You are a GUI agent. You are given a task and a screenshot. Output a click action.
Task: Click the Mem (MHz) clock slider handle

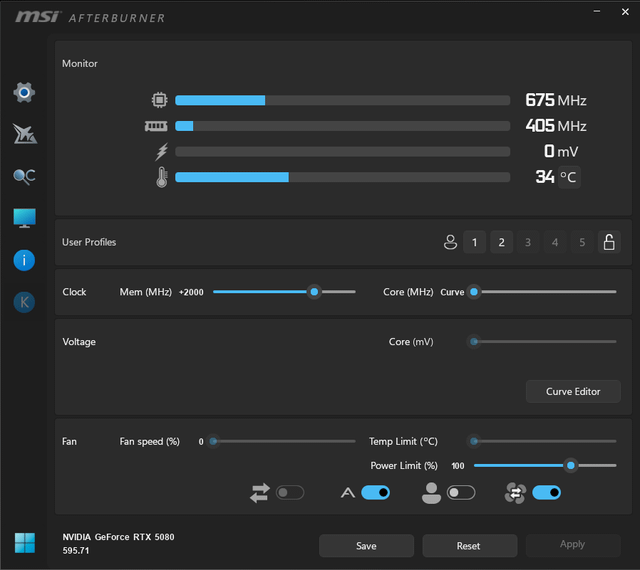pos(314,292)
